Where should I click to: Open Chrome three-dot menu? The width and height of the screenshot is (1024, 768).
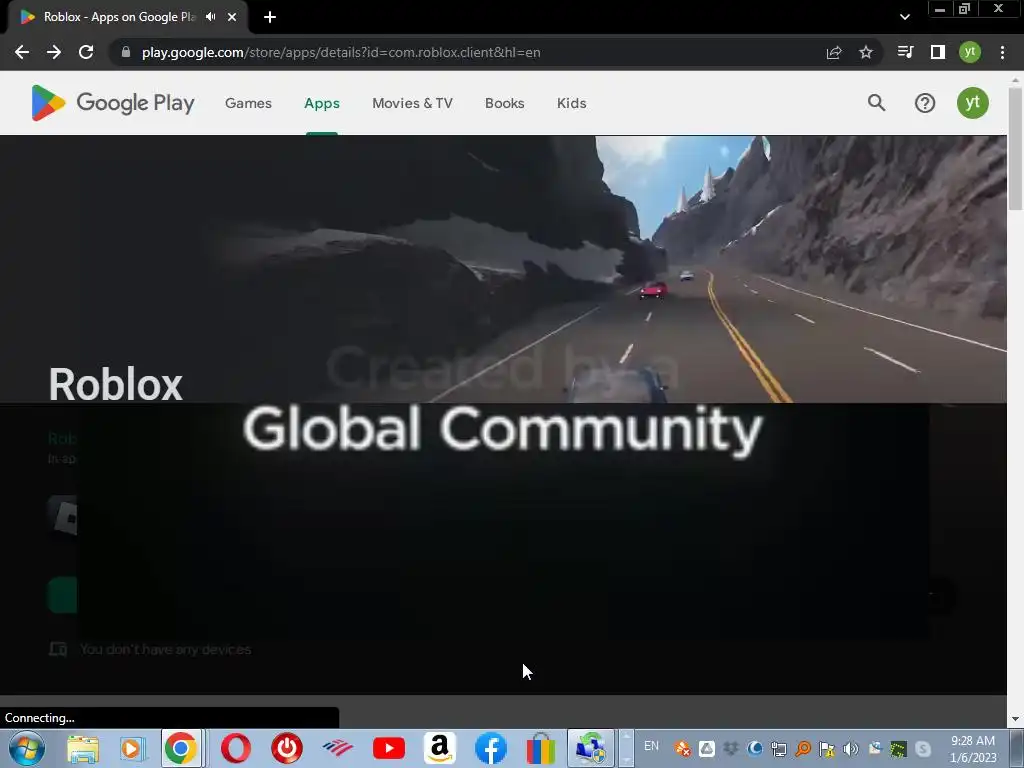point(1002,52)
